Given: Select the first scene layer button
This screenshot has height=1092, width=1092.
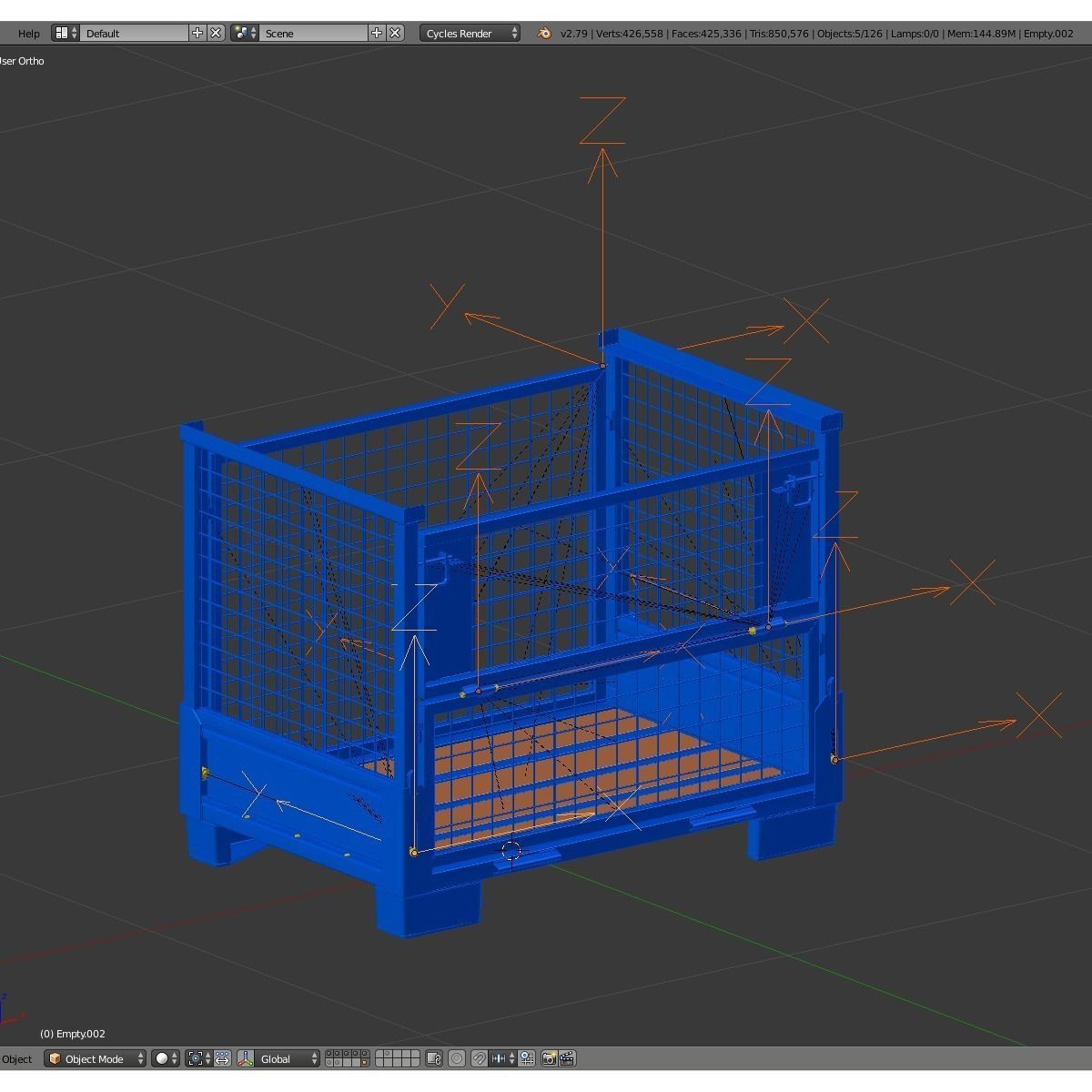Looking at the screenshot, I should tap(330, 1054).
